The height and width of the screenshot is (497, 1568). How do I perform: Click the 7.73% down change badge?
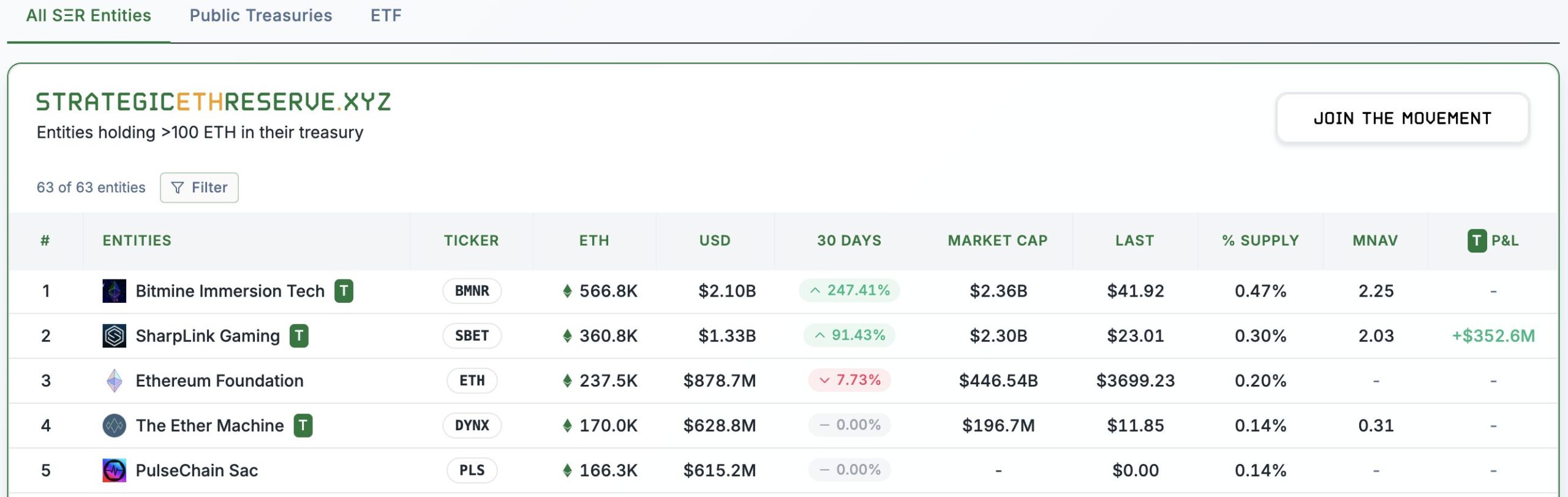click(x=849, y=380)
